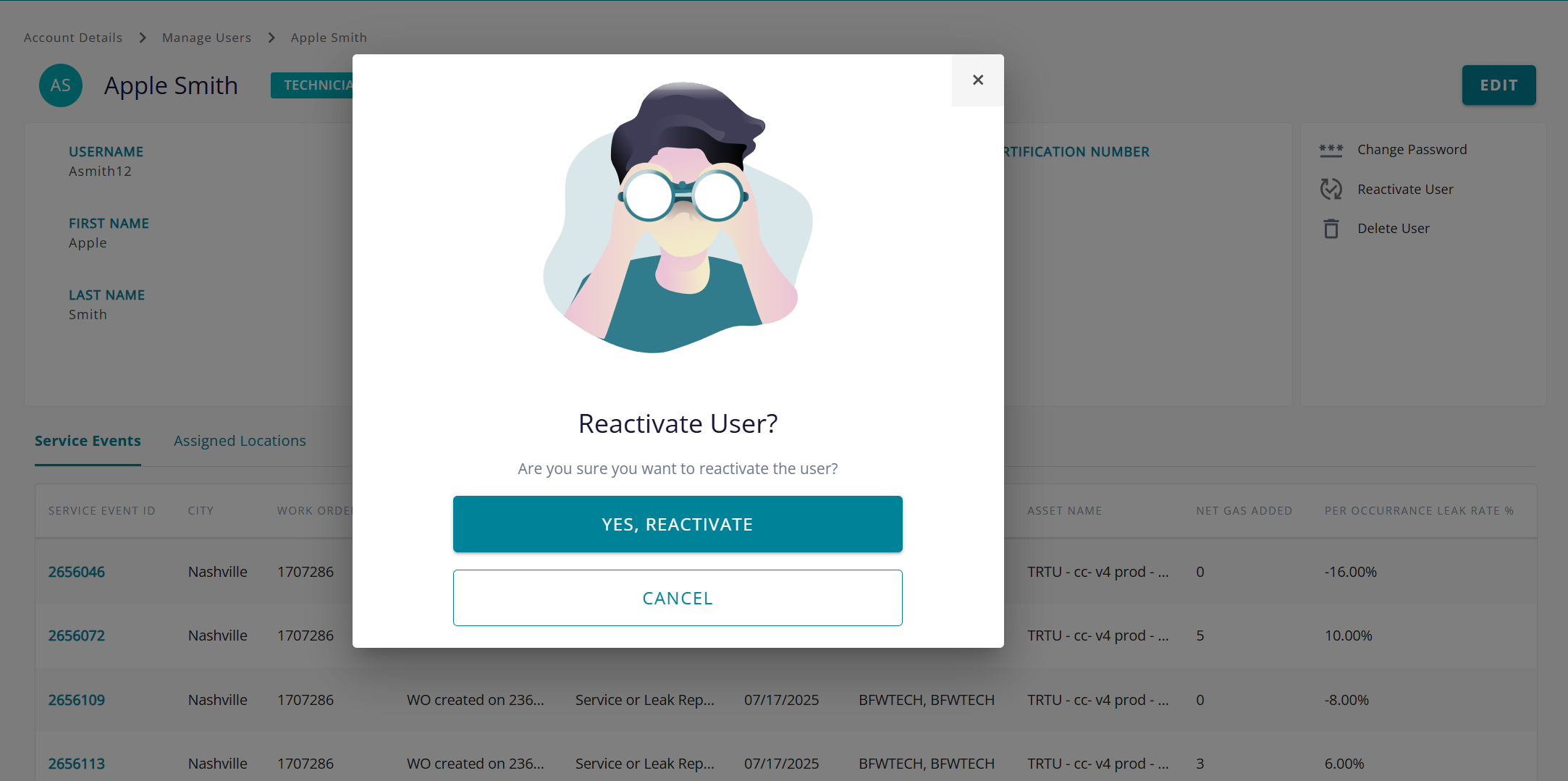This screenshot has height=781, width=1568.
Task: Click the Edit button
Action: (x=1499, y=85)
